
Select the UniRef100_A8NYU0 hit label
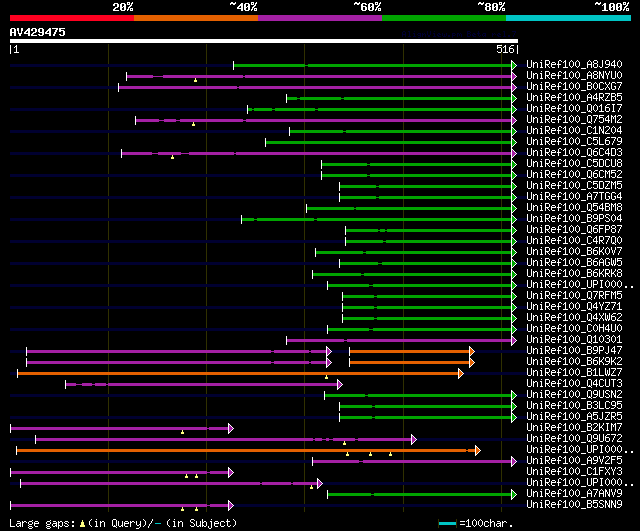tap(574, 76)
